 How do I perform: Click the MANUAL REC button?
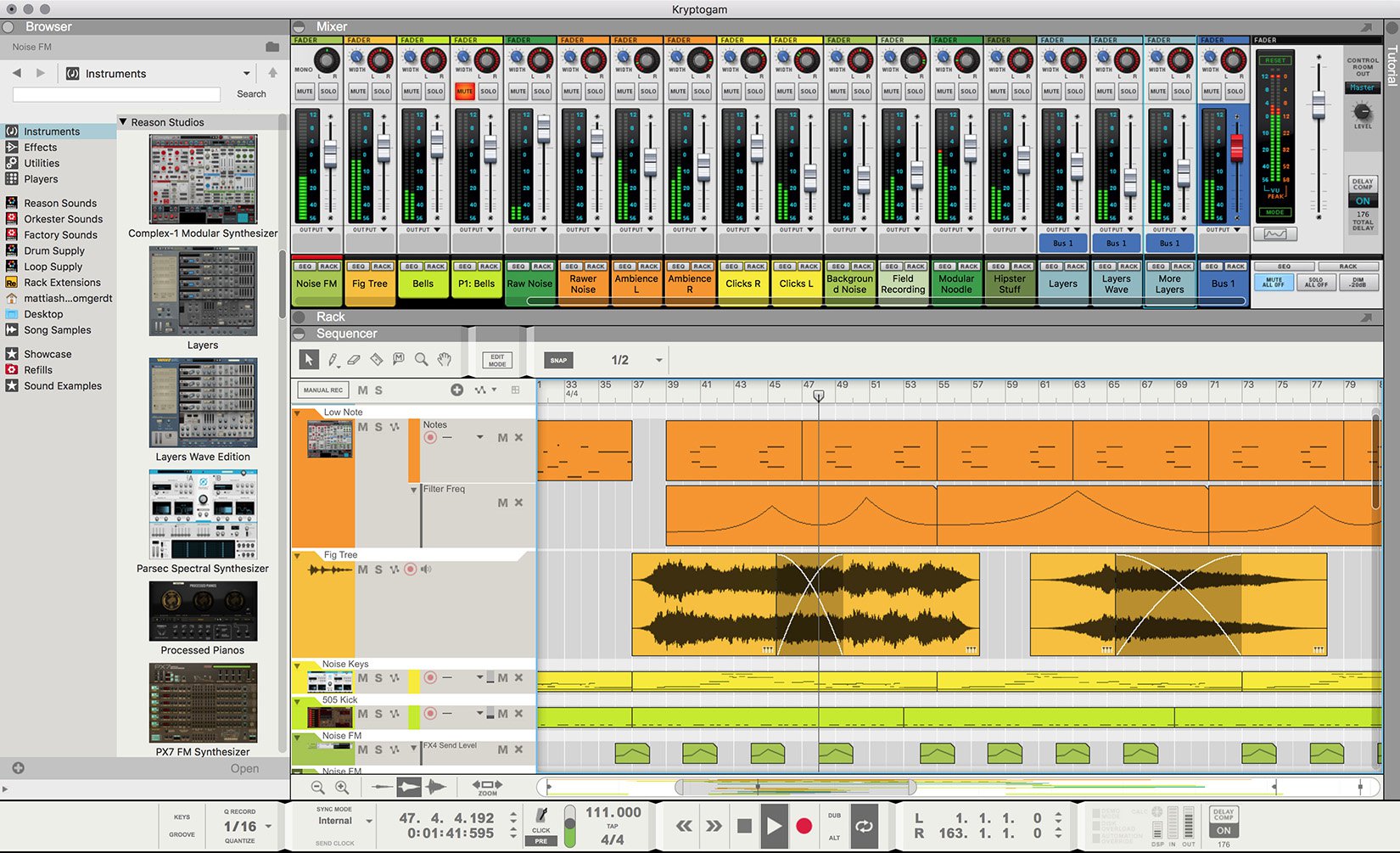pos(323,390)
